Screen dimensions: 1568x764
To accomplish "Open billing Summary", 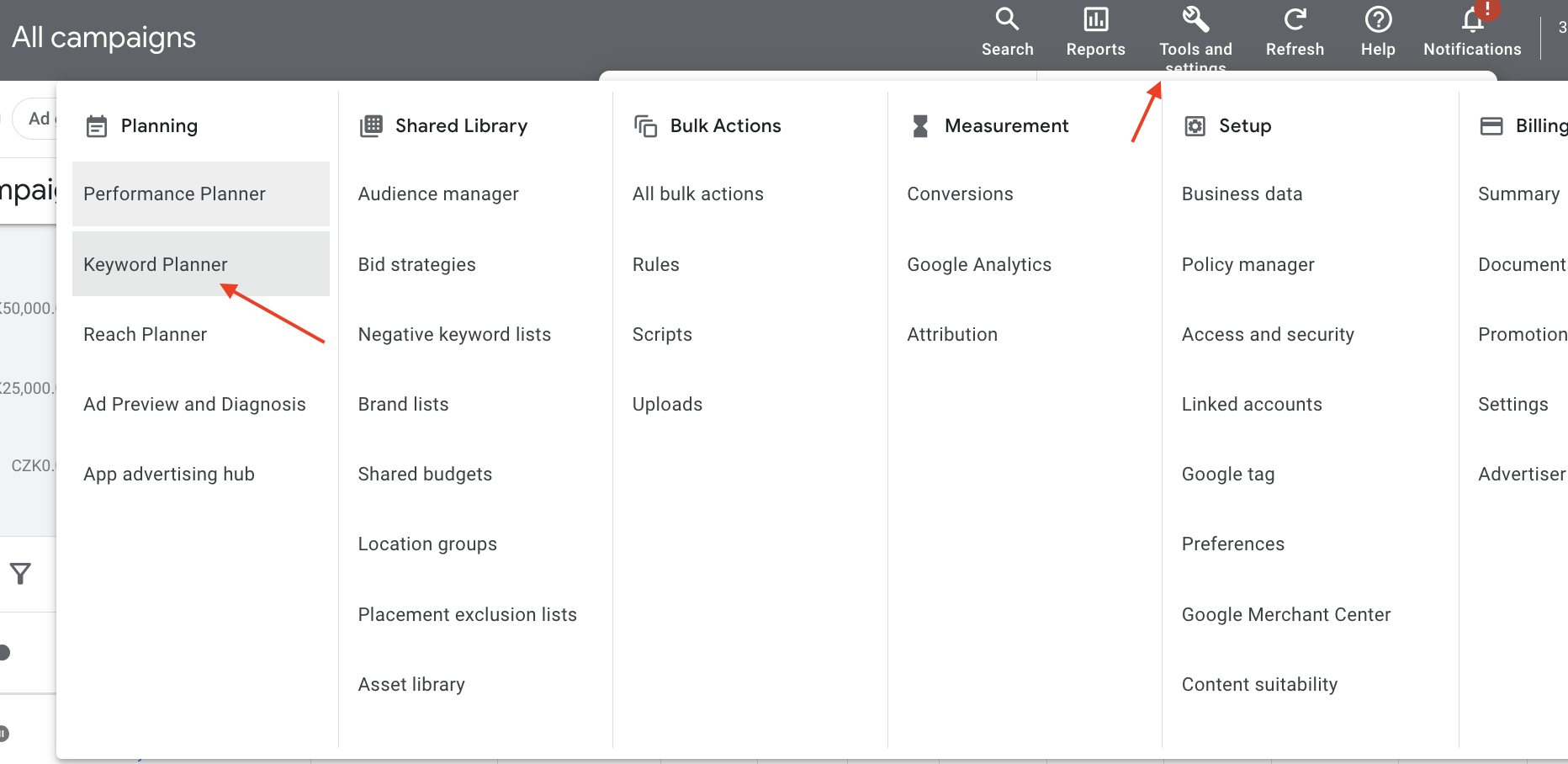I will click(x=1518, y=194).
